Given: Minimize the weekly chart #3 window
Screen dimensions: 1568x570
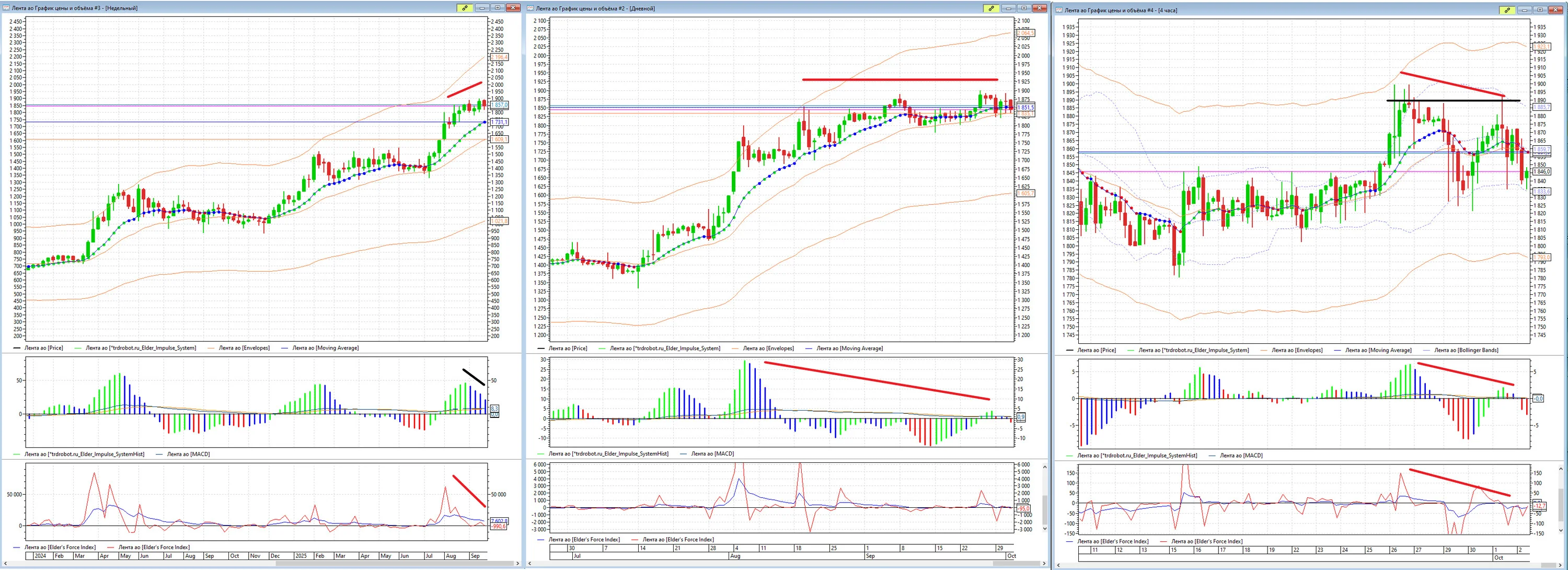Looking at the screenshot, I should [483, 8].
